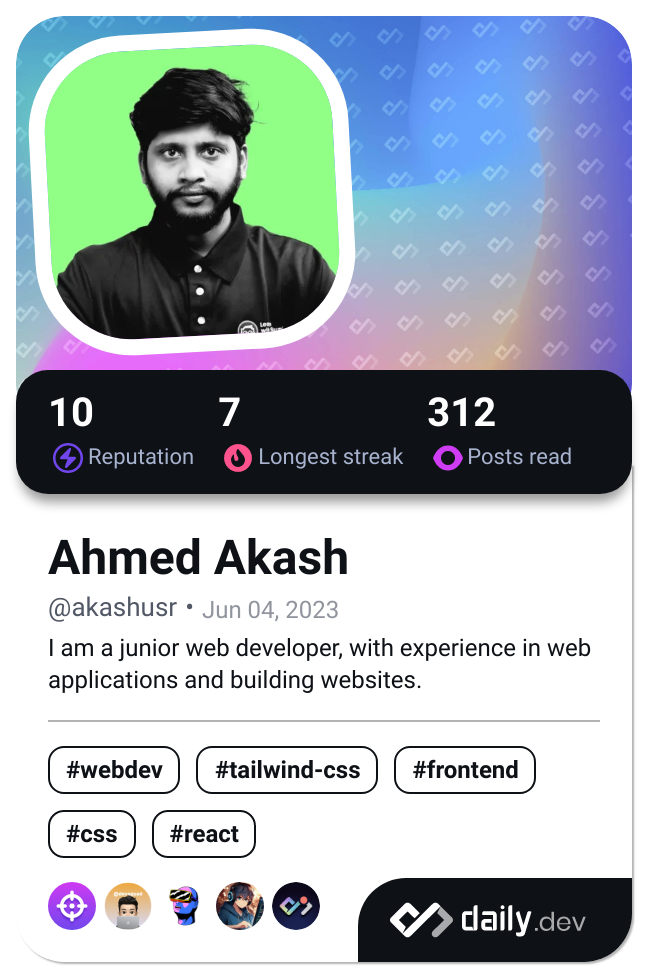Click the purple crosshair source badge
Image resolution: width=648 pixels, height=978 pixels.
click(x=72, y=906)
